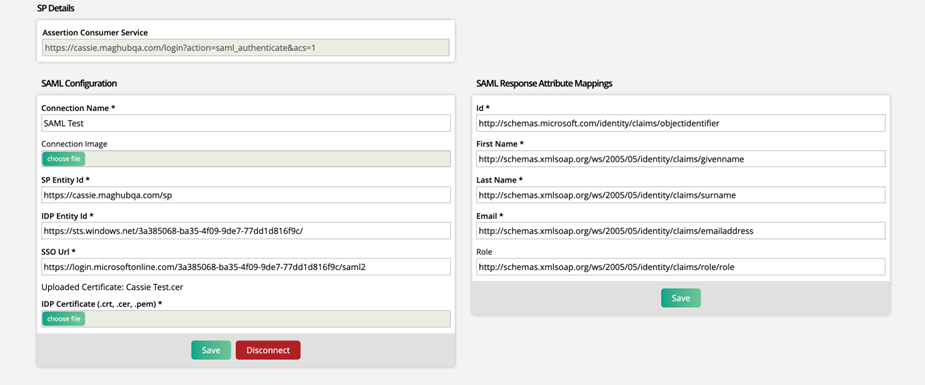This screenshot has width=925, height=385.
Task: Click the 'Id *' label
Action: tap(483, 108)
